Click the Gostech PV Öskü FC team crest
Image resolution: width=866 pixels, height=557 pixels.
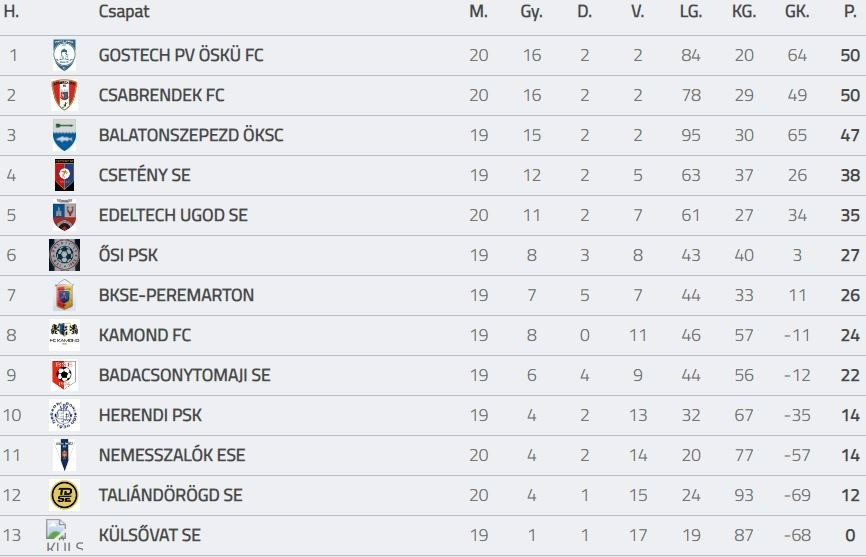click(x=64, y=55)
